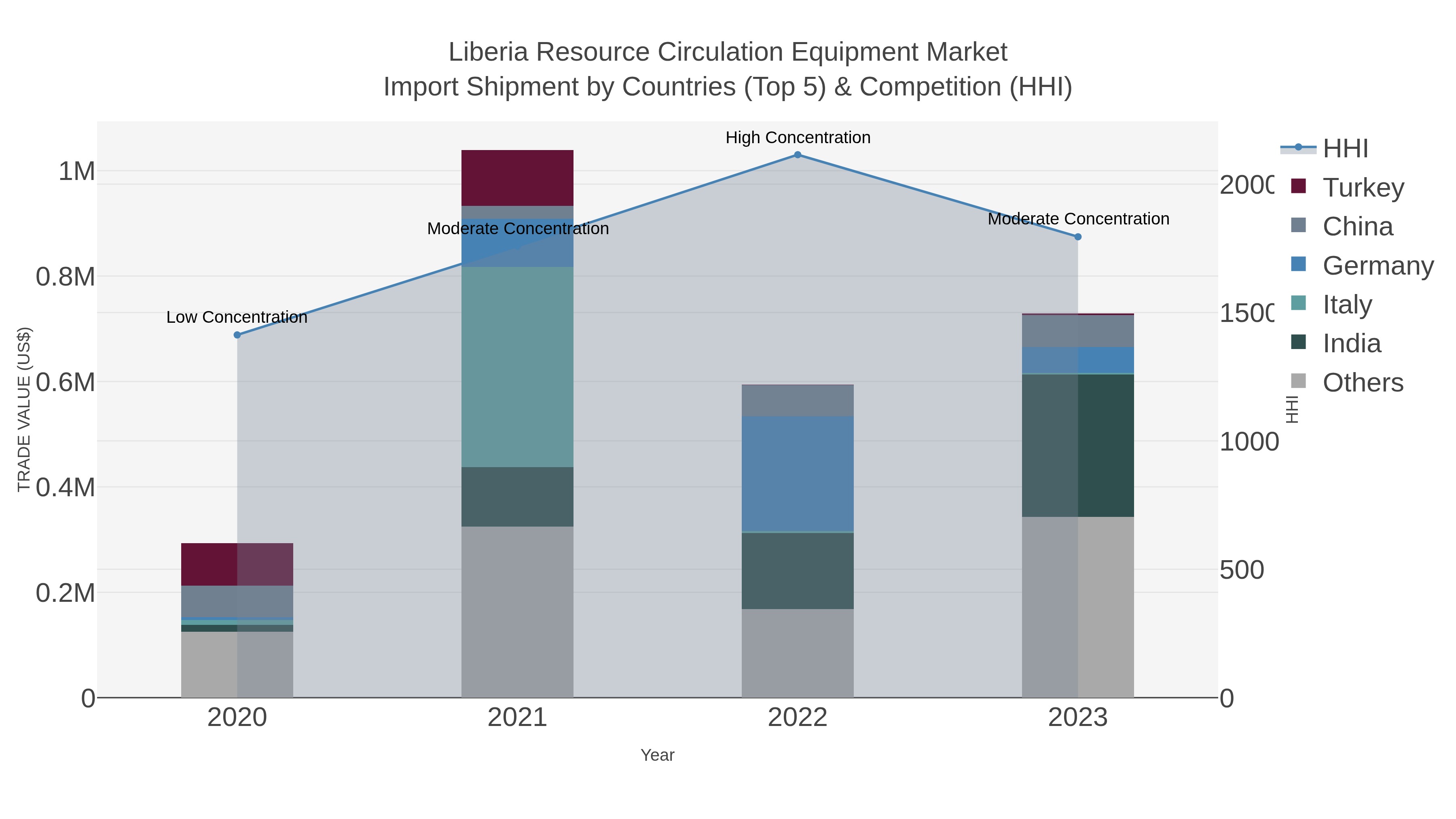Click the 2023 x-axis label
The height and width of the screenshot is (819, 1456).
1078,718
